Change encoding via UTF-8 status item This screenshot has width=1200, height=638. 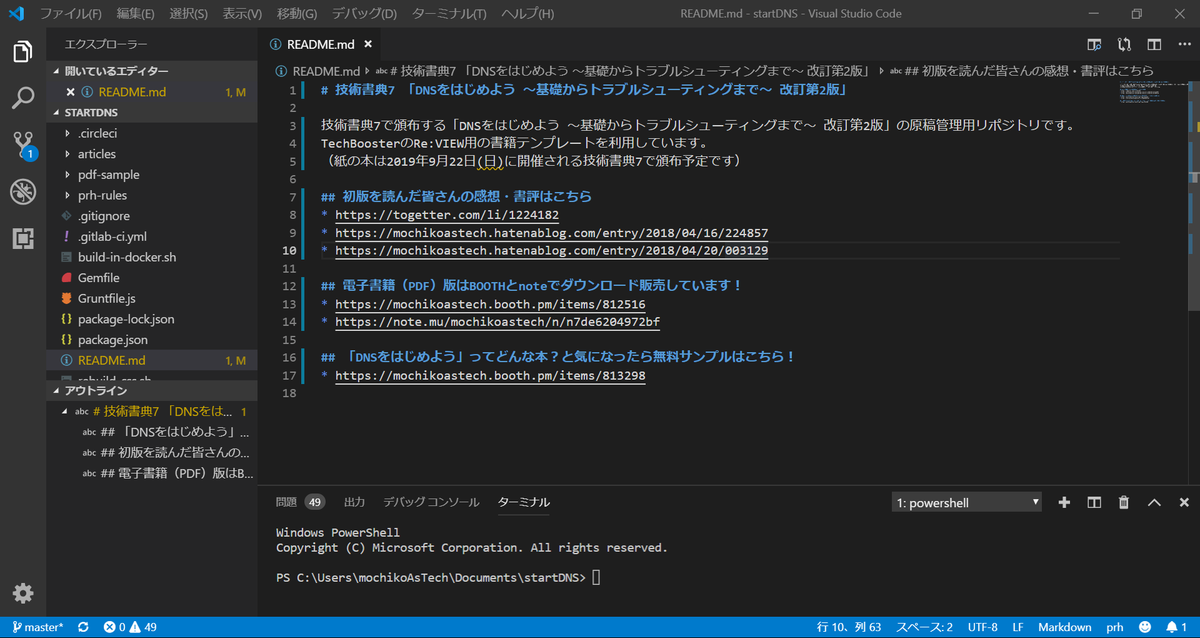(982, 627)
